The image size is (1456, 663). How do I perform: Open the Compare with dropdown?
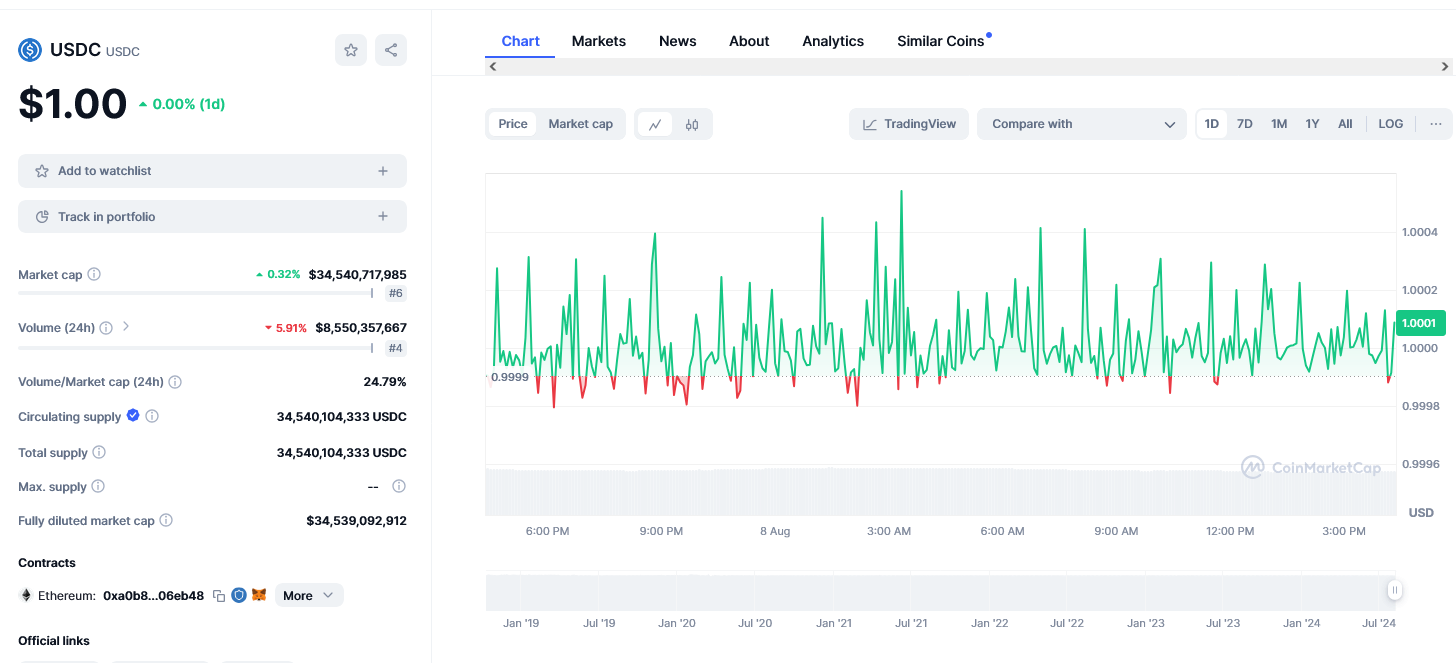(1082, 124)
